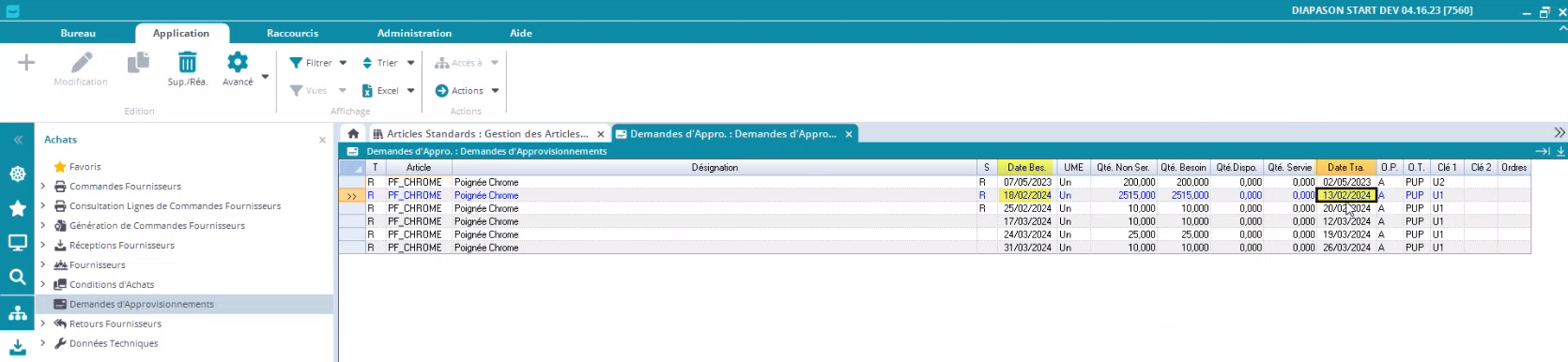This screenshot has height=362, width=1568.
Task: Expand the Réceptions Fournisseurs tree node
Action: tap(42, 246)
